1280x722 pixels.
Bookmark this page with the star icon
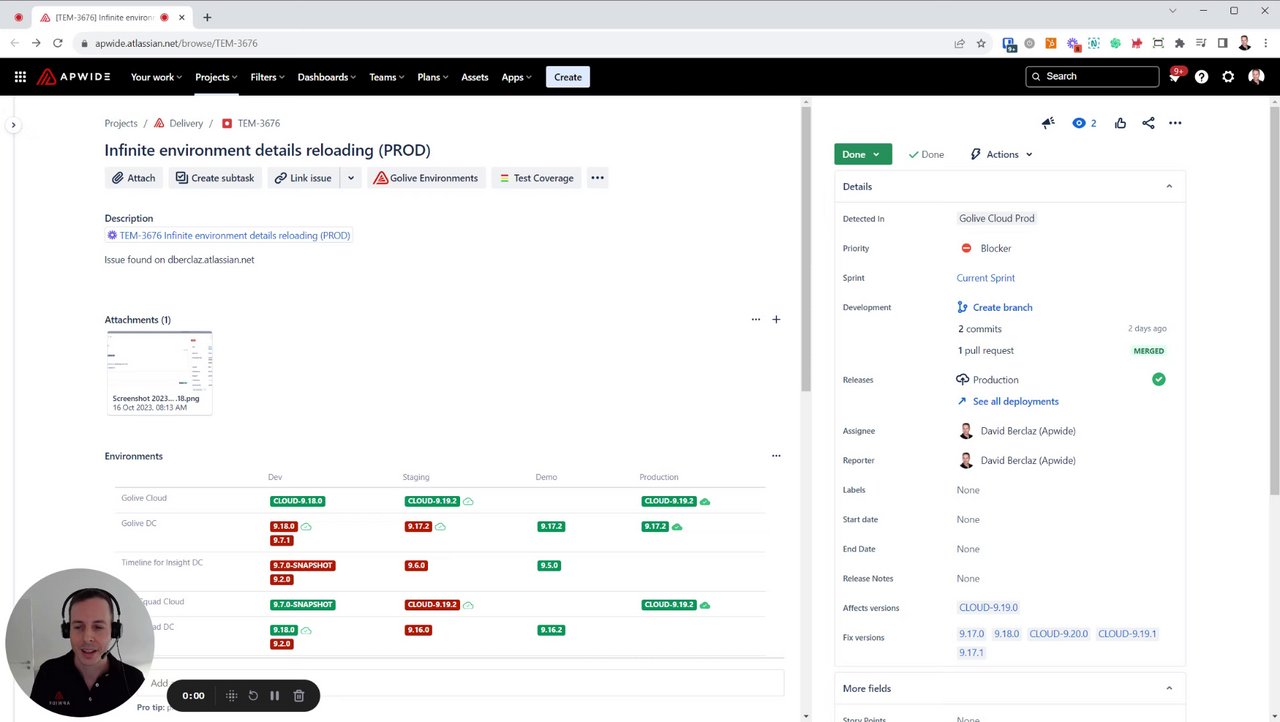981,43
